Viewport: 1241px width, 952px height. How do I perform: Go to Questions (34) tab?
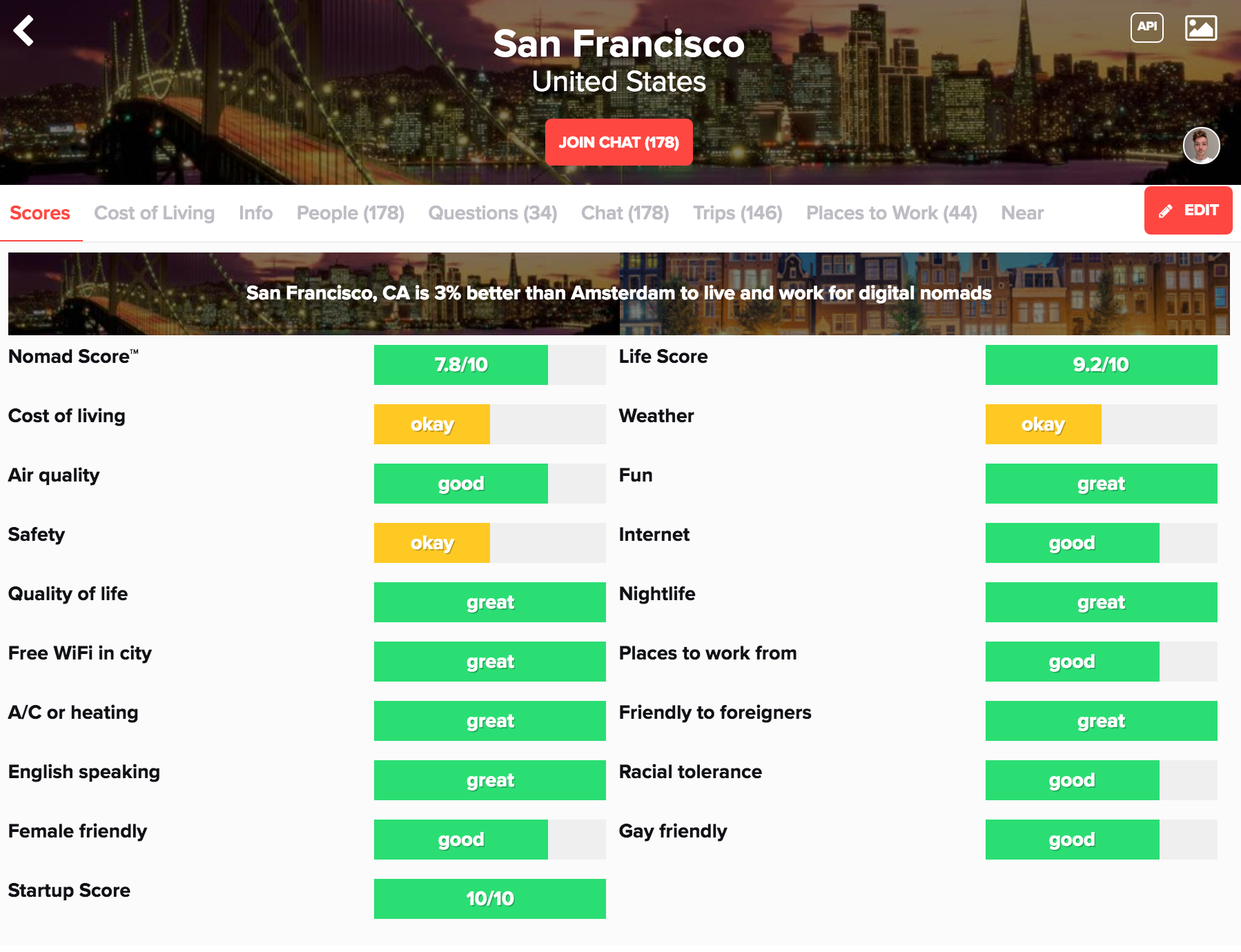492,213
